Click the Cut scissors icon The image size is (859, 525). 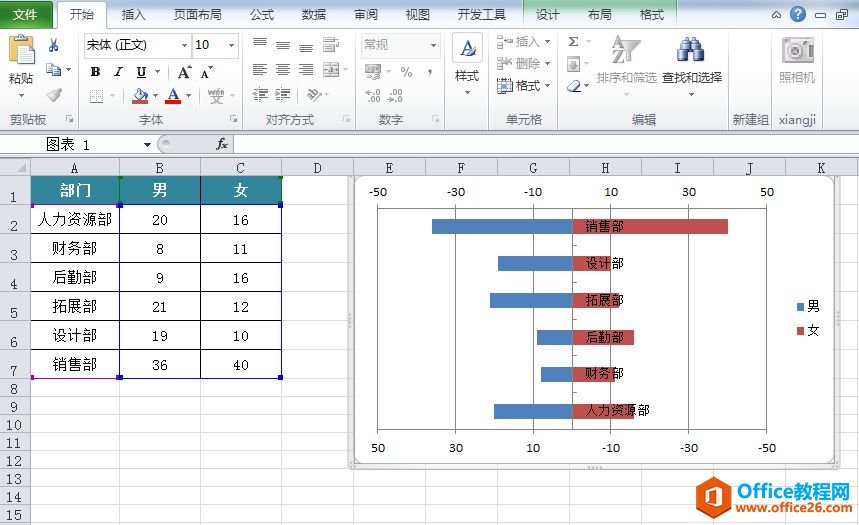(53, 45)
